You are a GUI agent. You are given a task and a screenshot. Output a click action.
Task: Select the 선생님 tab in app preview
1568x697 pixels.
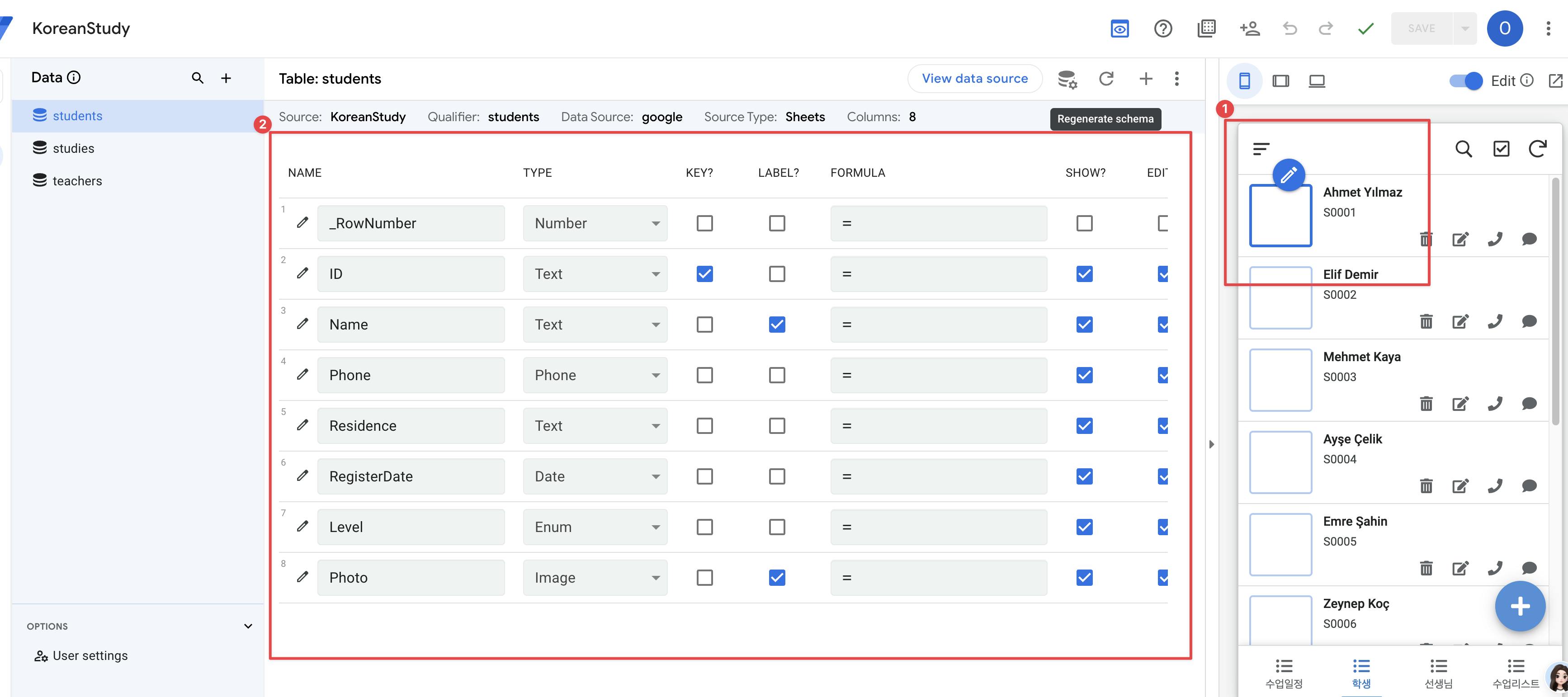[1438, 673]
